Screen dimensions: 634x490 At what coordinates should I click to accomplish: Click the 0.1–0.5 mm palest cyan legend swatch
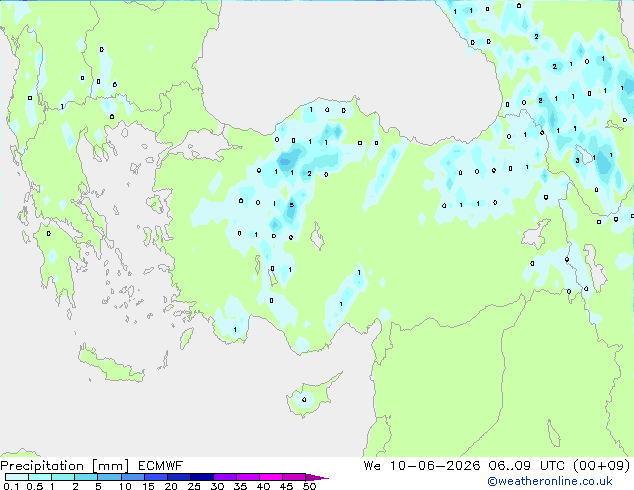coord(17,477)
